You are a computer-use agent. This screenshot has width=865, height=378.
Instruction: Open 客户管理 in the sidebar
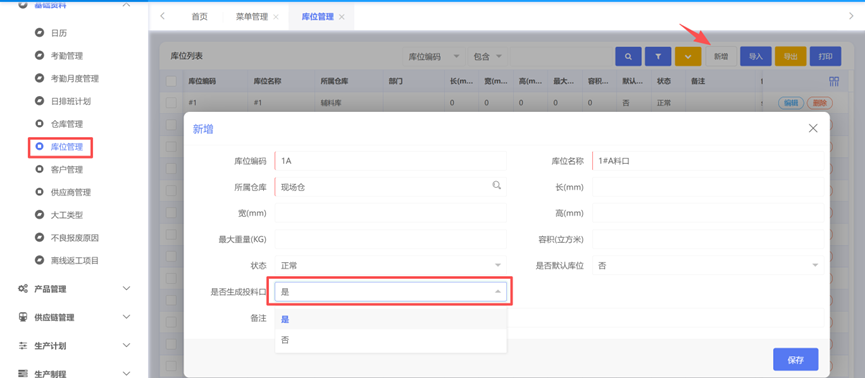click(x=67, y=169)
